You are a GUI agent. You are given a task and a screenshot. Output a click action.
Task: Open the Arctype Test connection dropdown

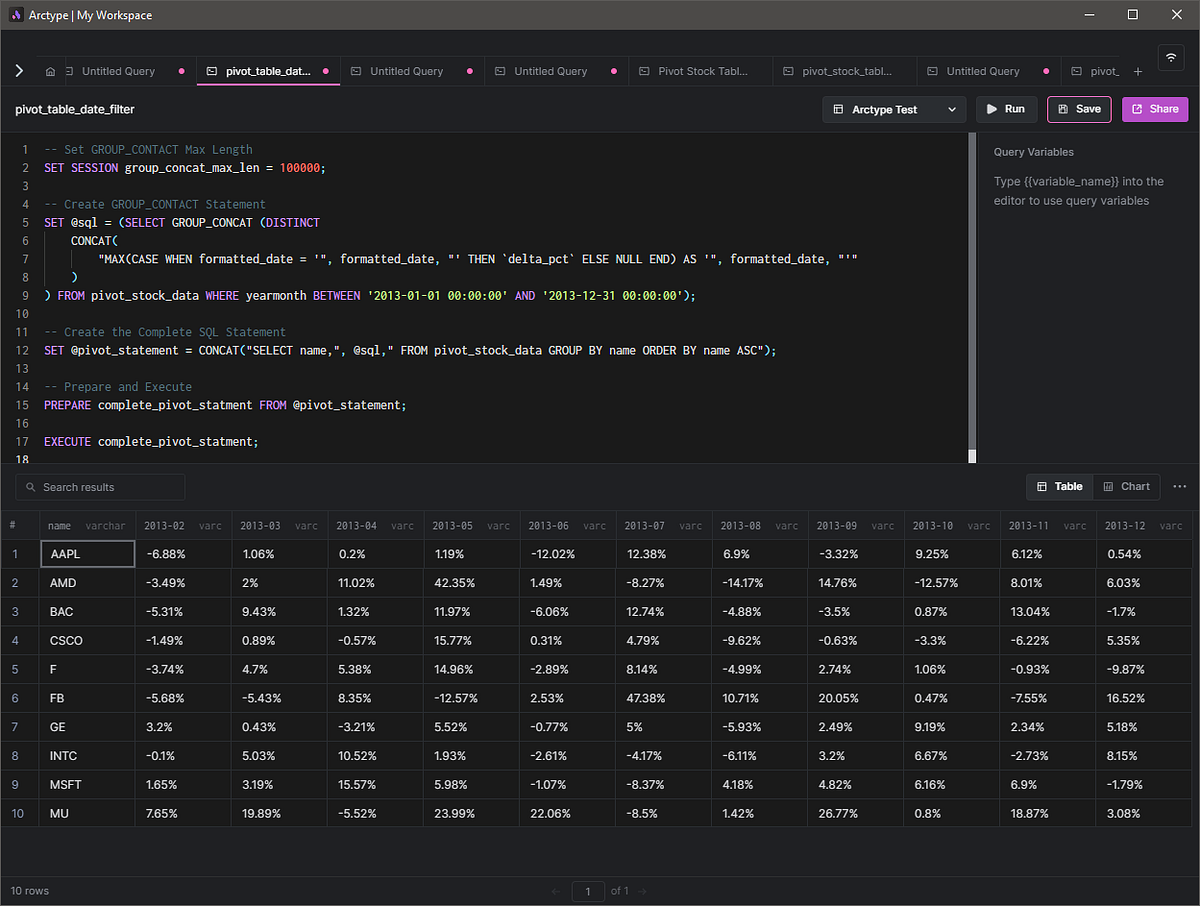894,109
